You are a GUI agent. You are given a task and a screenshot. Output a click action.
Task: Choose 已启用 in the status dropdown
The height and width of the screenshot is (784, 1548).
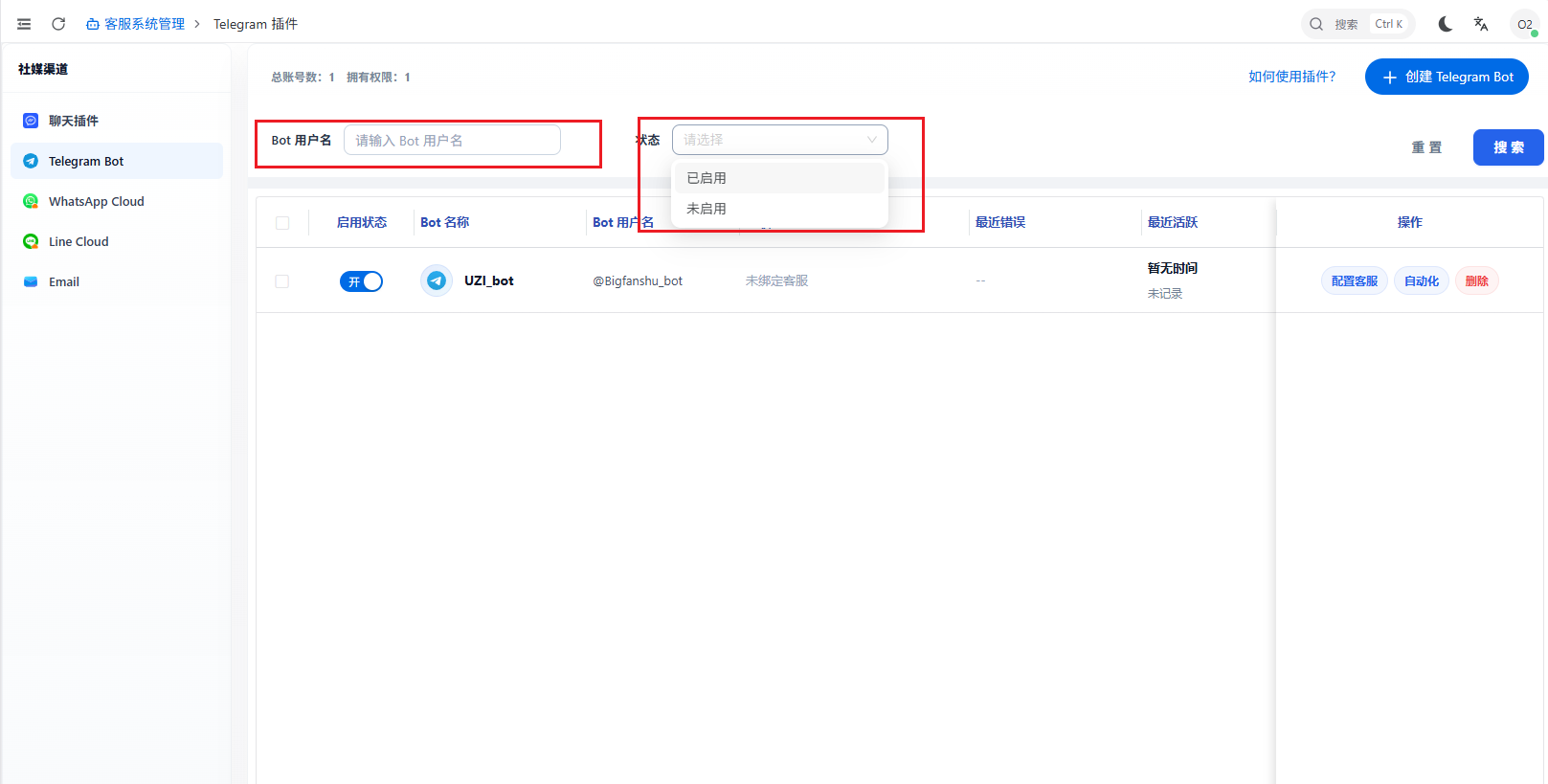coord(780,178)
